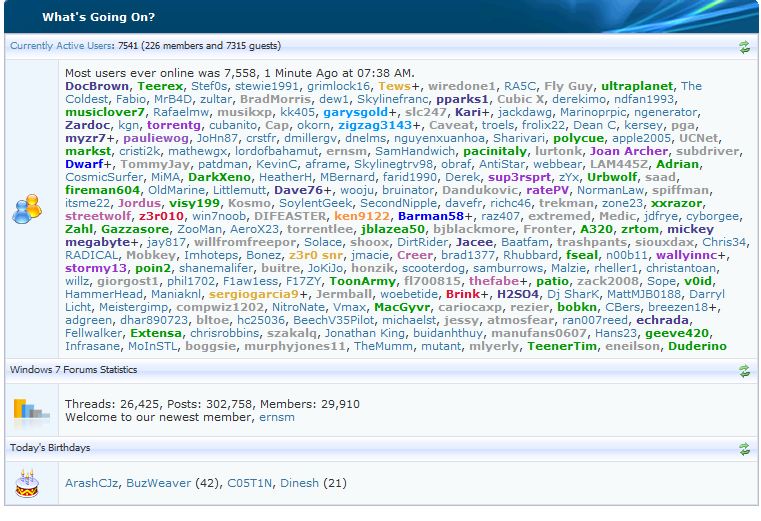Viewport: 761px width, 521px height.
Task: Open Dwarf's profile link
Action: pos(84,164)
